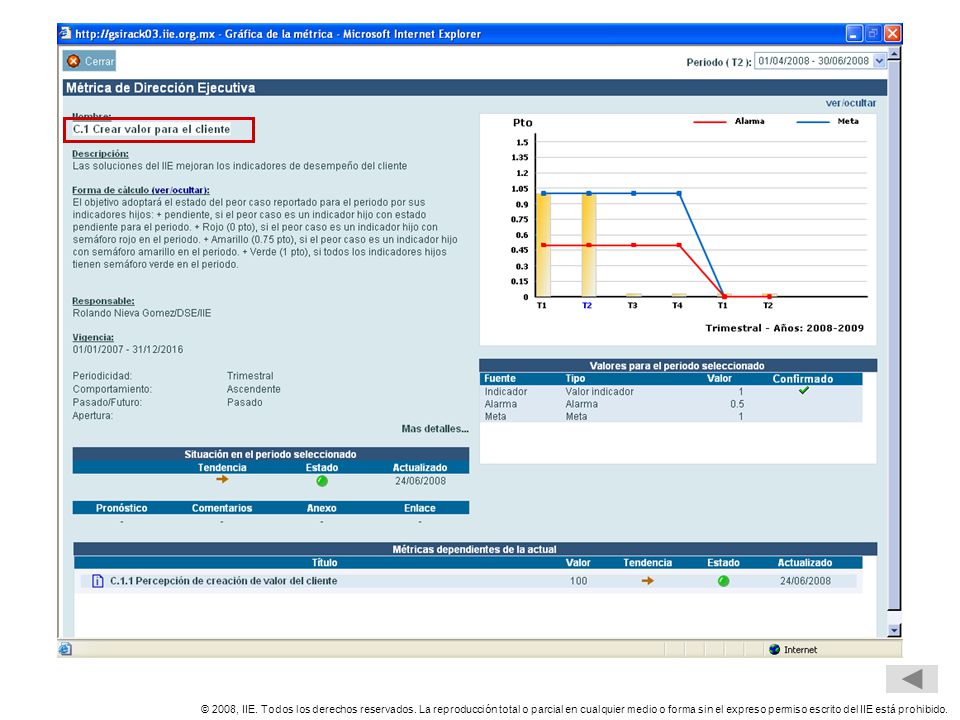Click the Internet Explorer page icon in title bar
The image size is (960, 720).
(66, 33)
